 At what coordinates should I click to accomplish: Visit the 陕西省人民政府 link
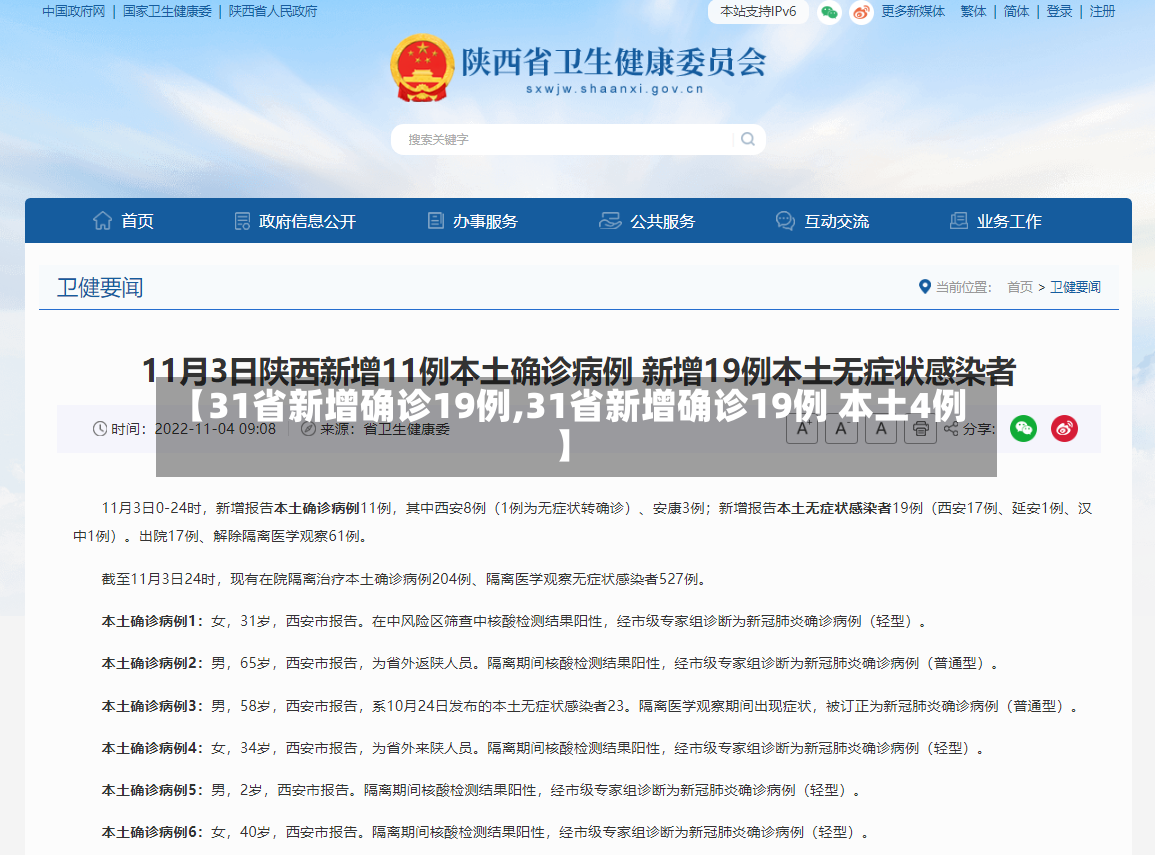coord(273,11)
